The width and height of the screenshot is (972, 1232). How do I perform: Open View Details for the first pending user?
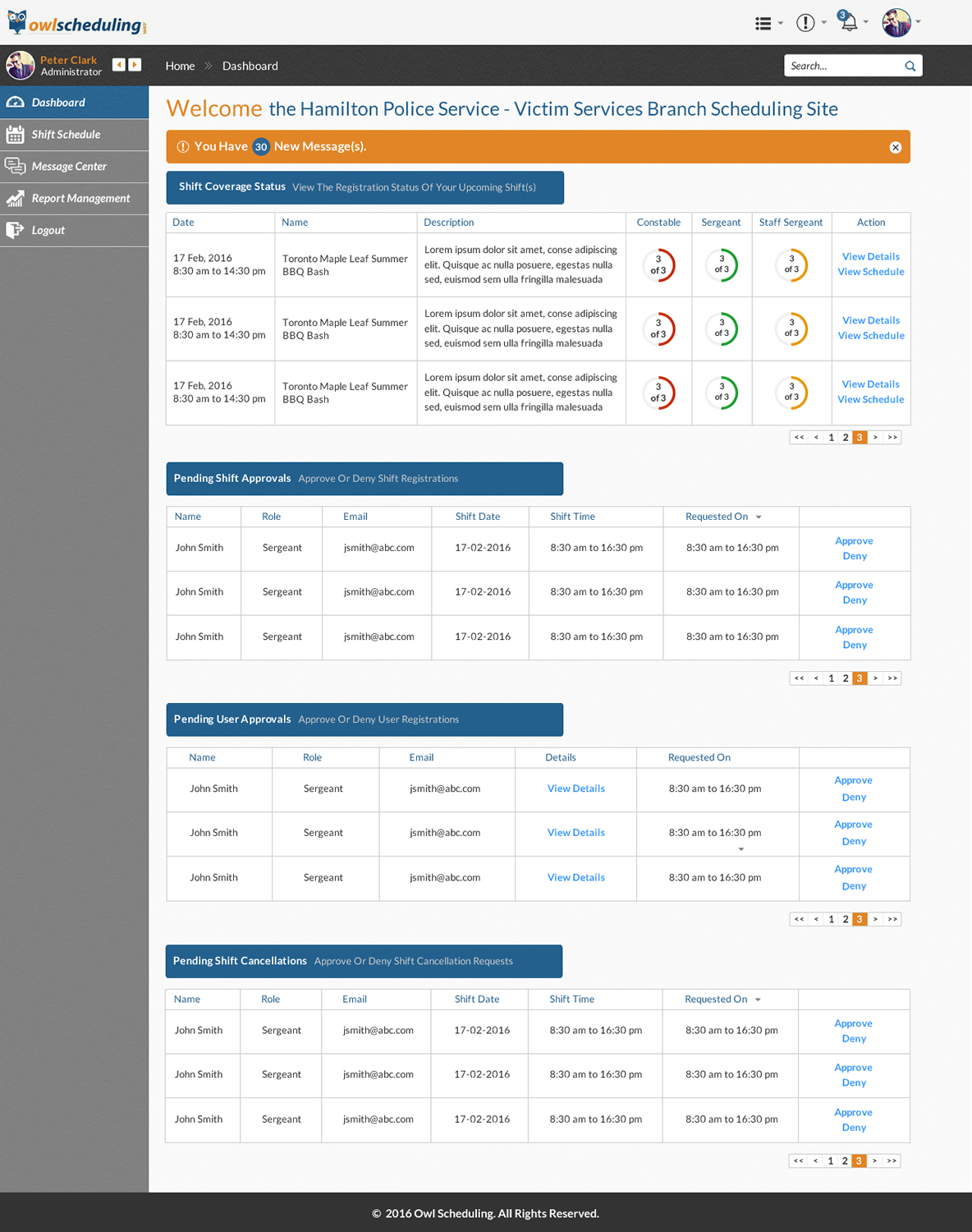click(576, 788)
